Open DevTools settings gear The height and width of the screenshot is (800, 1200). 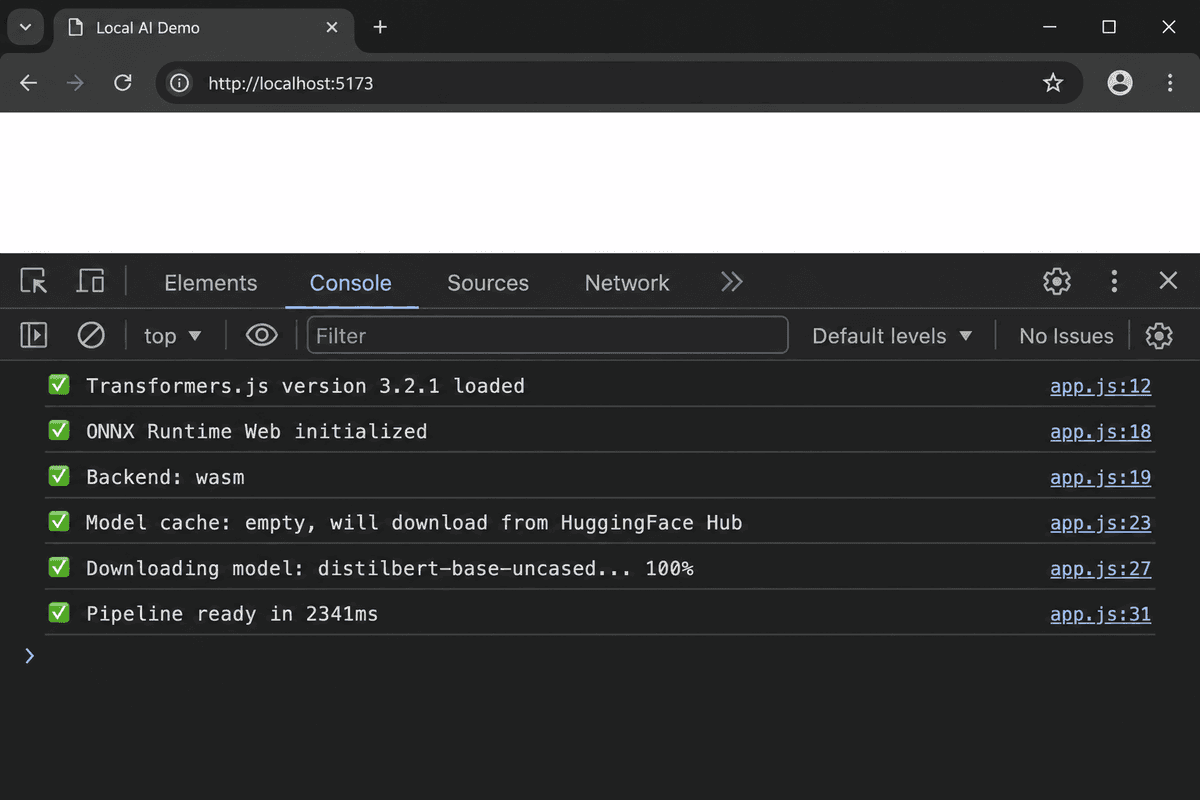point(1057,282)
